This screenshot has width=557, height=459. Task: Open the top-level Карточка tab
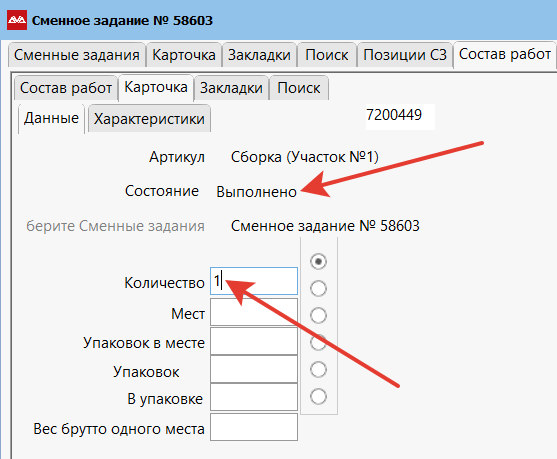point(184,55)
